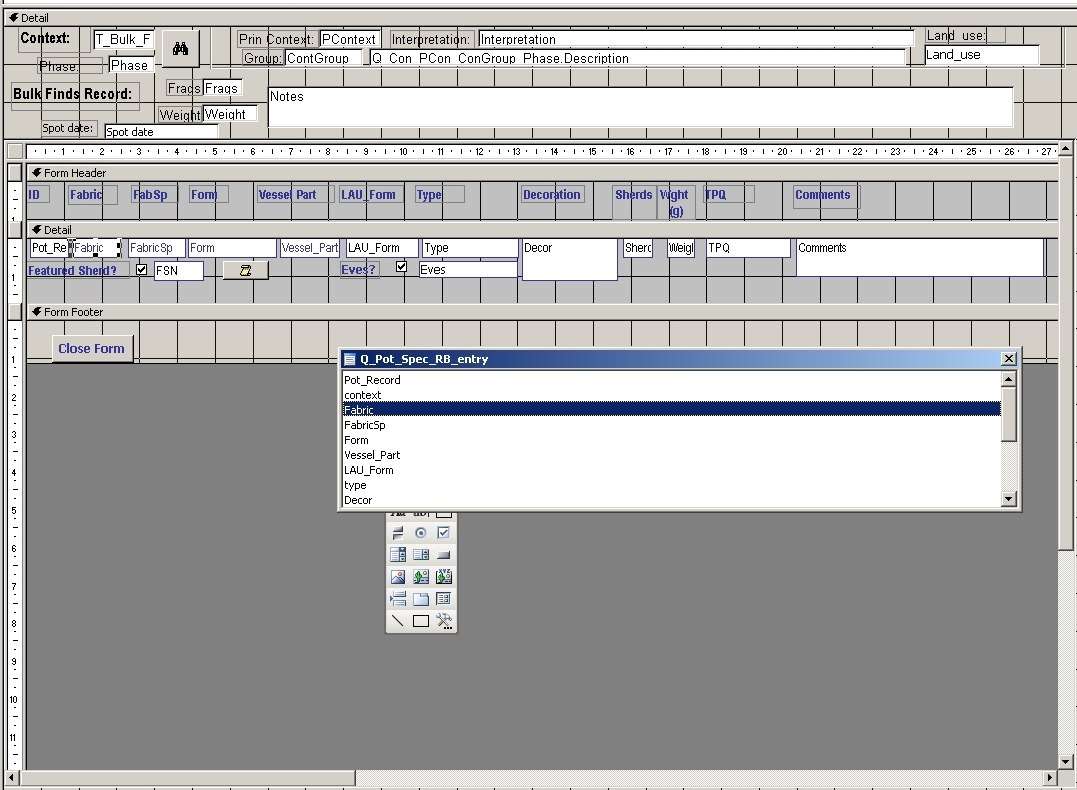This screenshot has width=1077, height=790.
Task: Select the Combo Box tool in toolbox
Action: click(398, 554)
